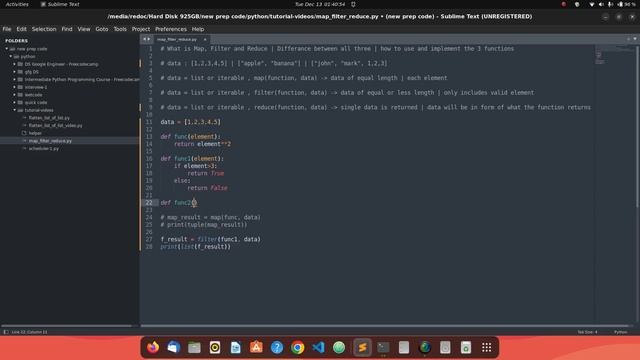
Task: Open the Project menu
Action: point(141,29)
